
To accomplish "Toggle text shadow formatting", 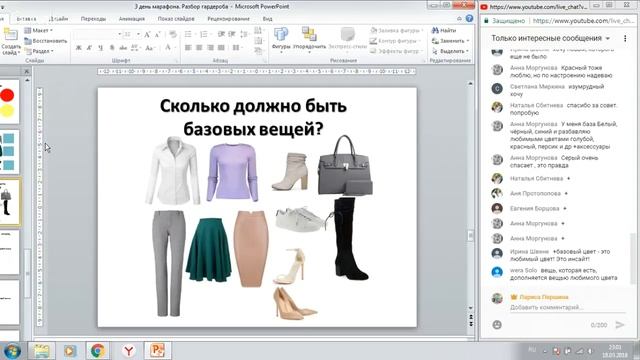I will pos(112,48).
